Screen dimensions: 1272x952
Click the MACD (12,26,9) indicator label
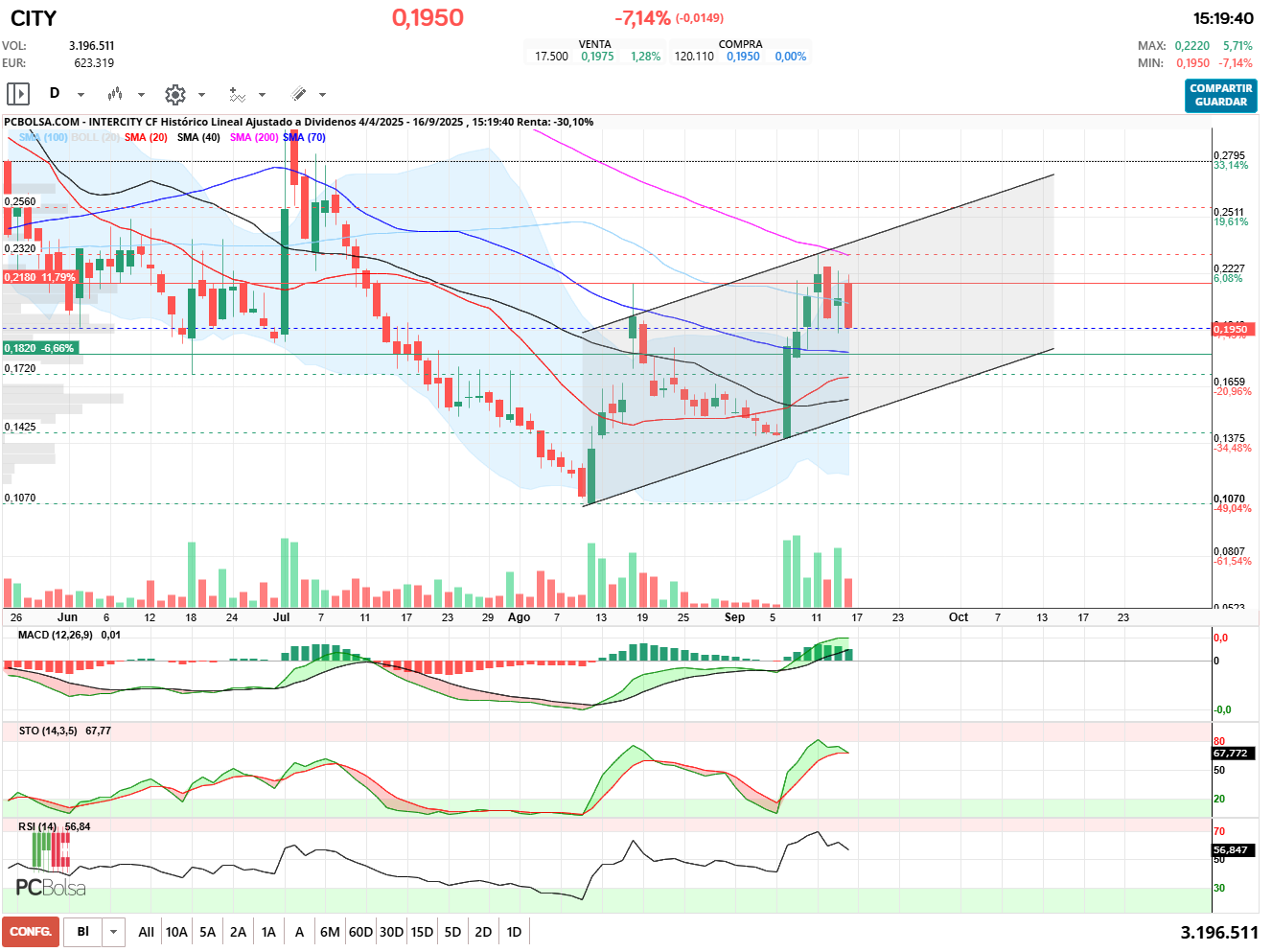point(56,635)
